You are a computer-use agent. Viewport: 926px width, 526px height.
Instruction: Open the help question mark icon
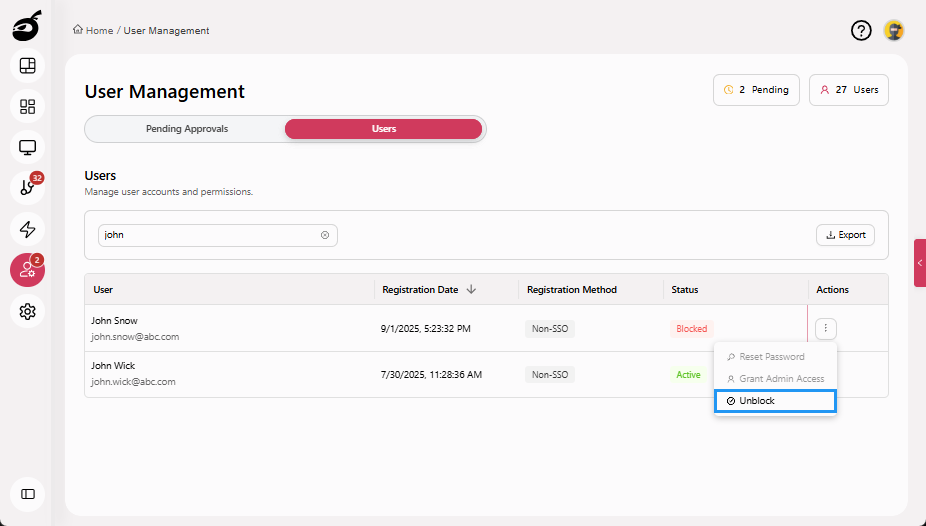861,30
